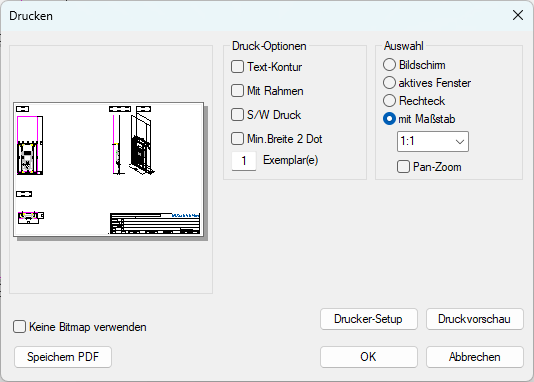Click the Exemplar(e) copies field
The width and height of the screenshot is (534, 382).
244,161
